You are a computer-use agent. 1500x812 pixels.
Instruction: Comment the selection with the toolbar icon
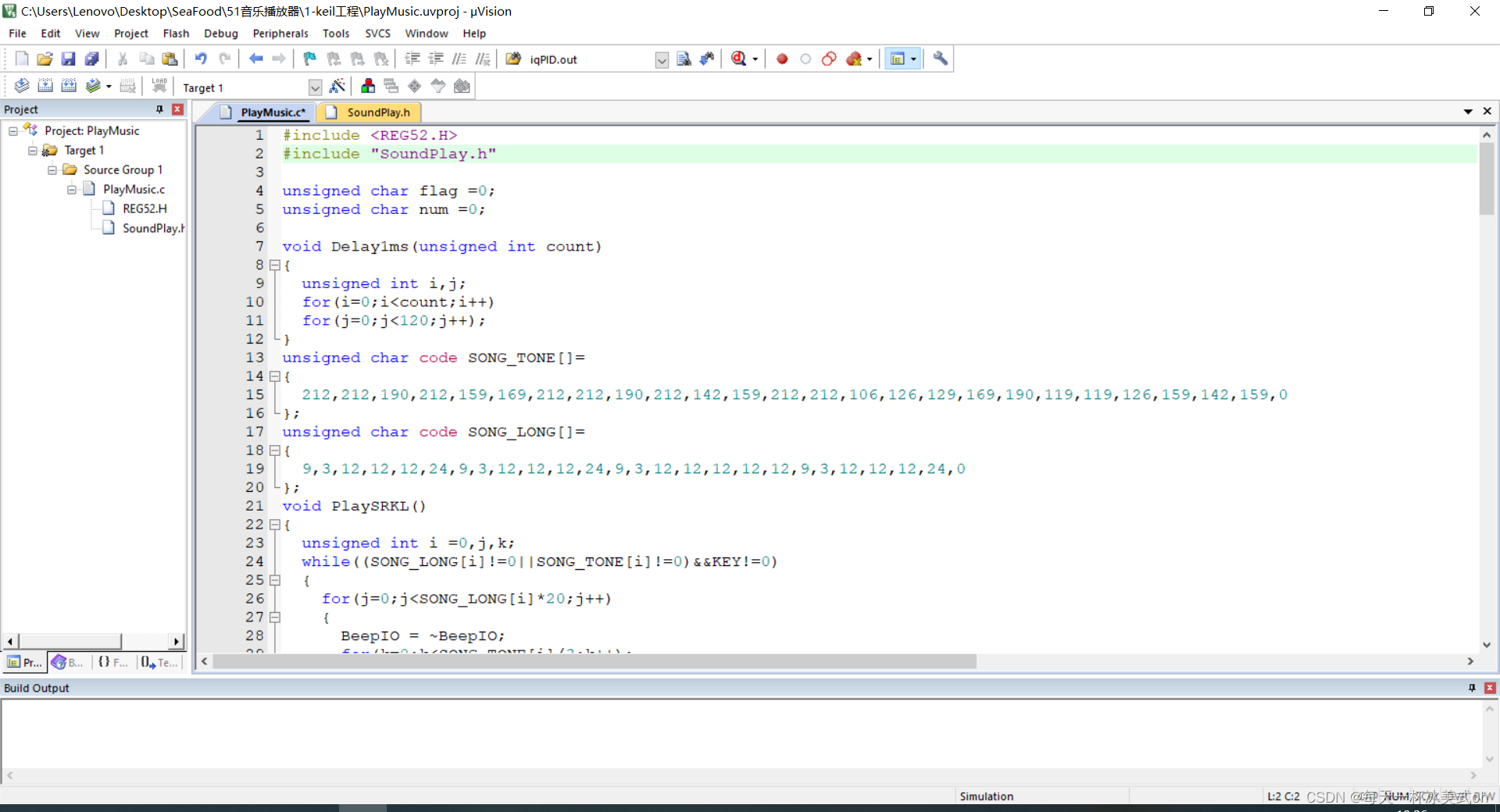point(459,59)
